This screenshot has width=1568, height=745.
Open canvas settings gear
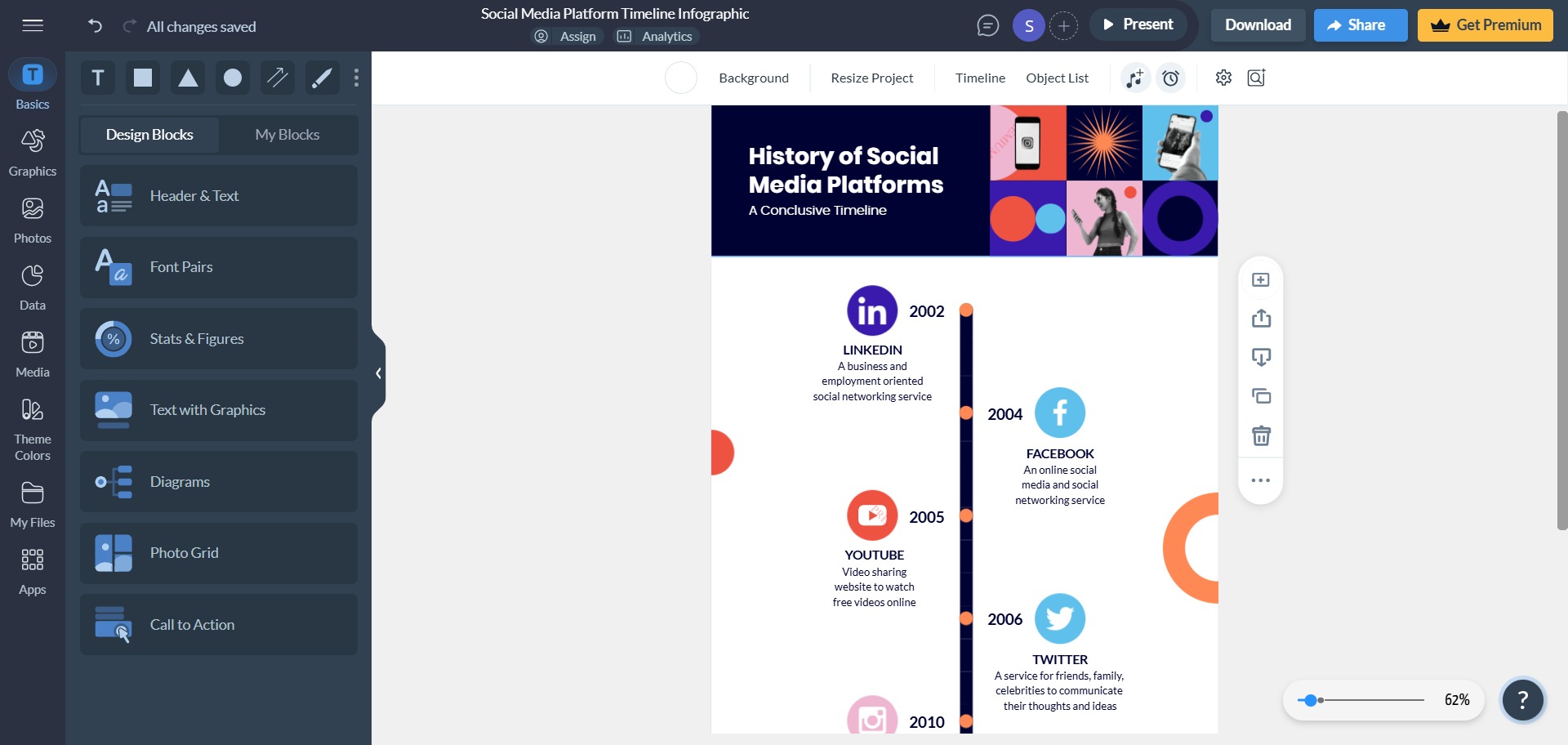point(1223,78)
